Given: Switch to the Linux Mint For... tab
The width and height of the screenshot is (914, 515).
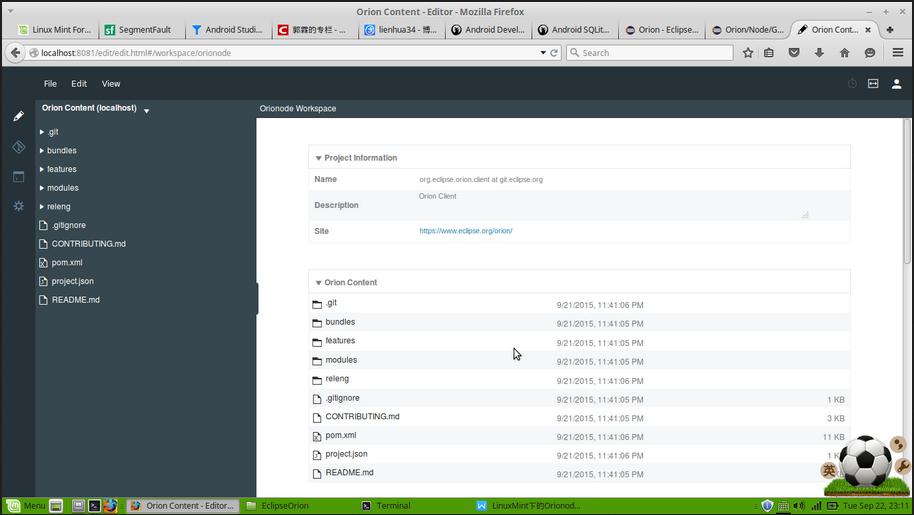Looking at the screenshot, I should (55, 30).
